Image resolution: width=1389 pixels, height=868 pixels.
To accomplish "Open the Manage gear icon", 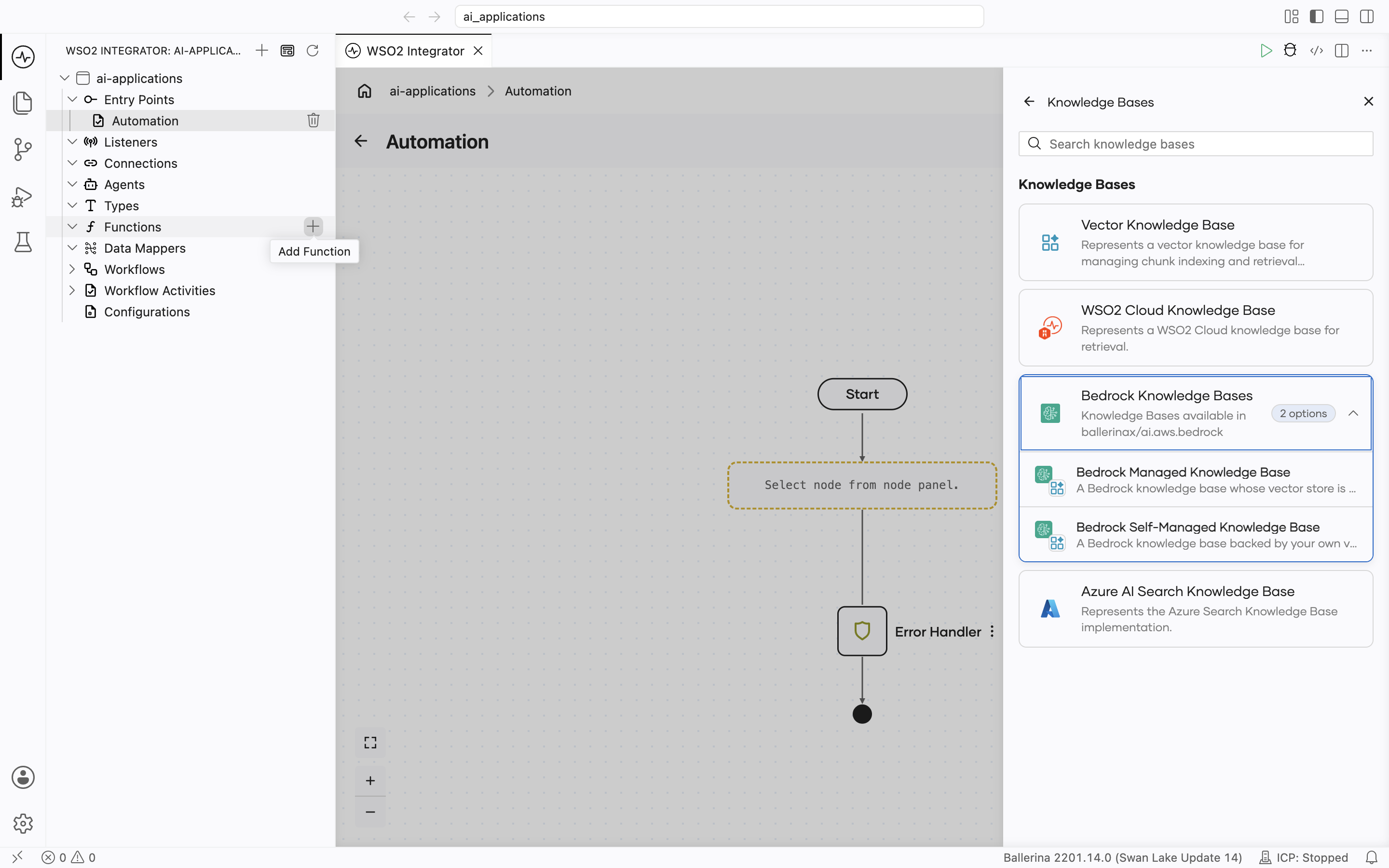I will [23, 824].
